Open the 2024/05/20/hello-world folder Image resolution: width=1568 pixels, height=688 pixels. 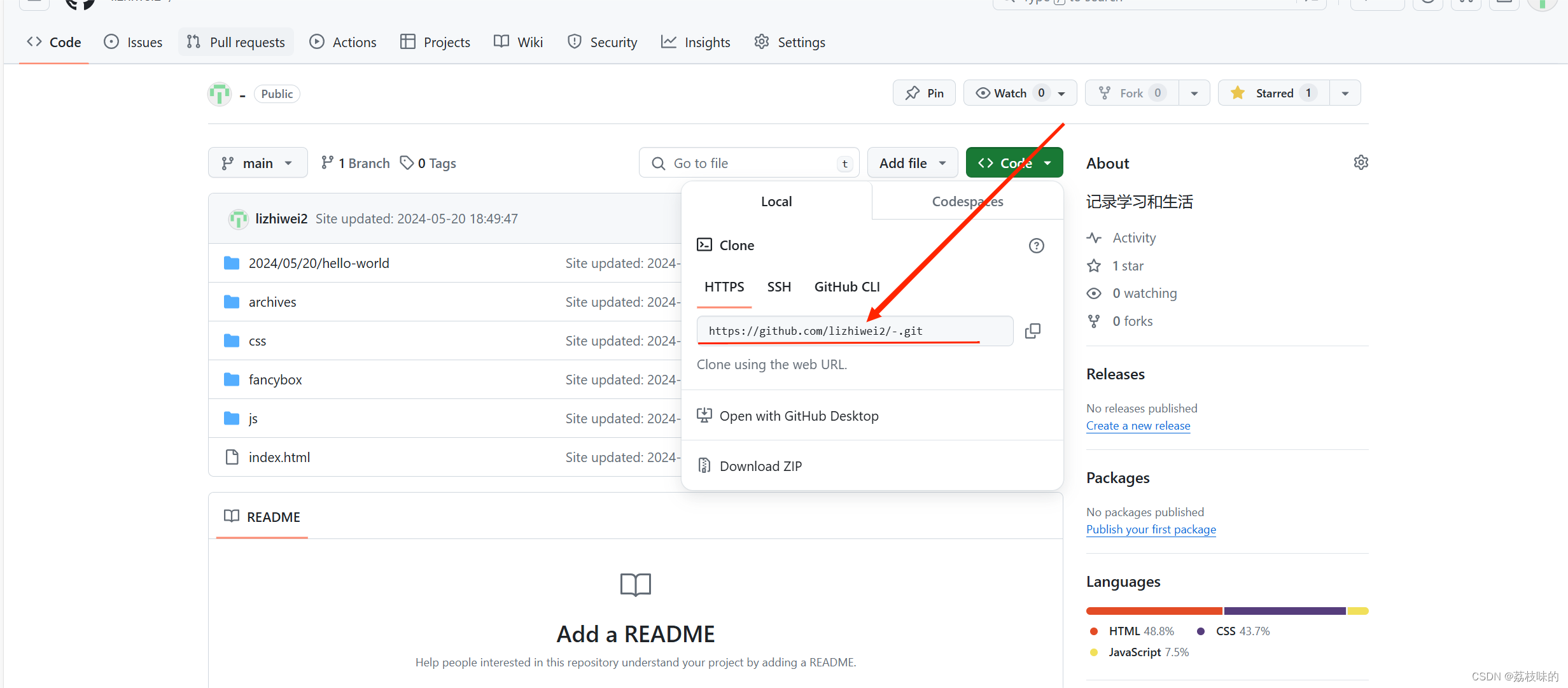[x=319, y=263]
